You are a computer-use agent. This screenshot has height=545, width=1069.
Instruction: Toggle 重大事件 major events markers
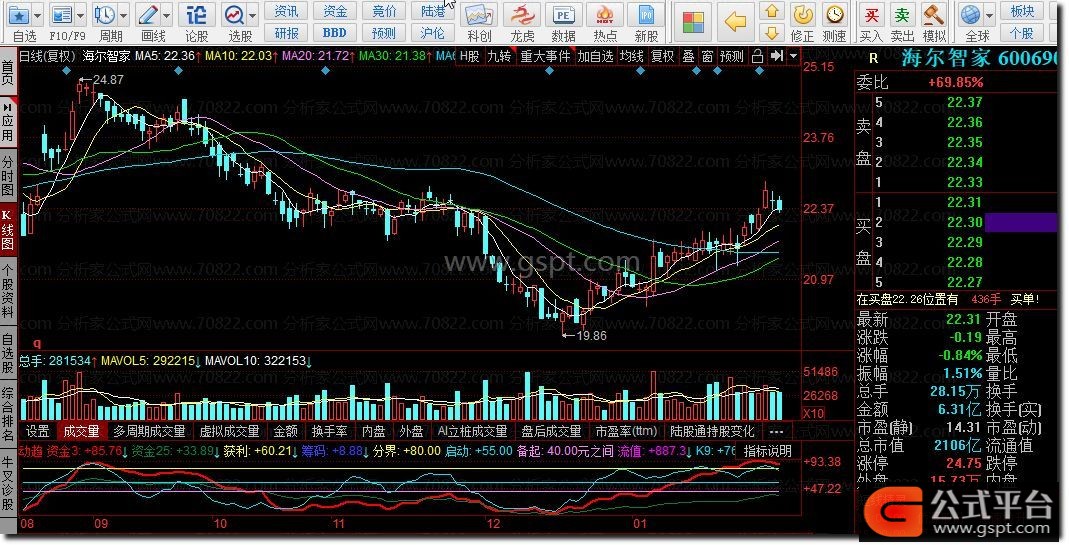coord(545,57)
